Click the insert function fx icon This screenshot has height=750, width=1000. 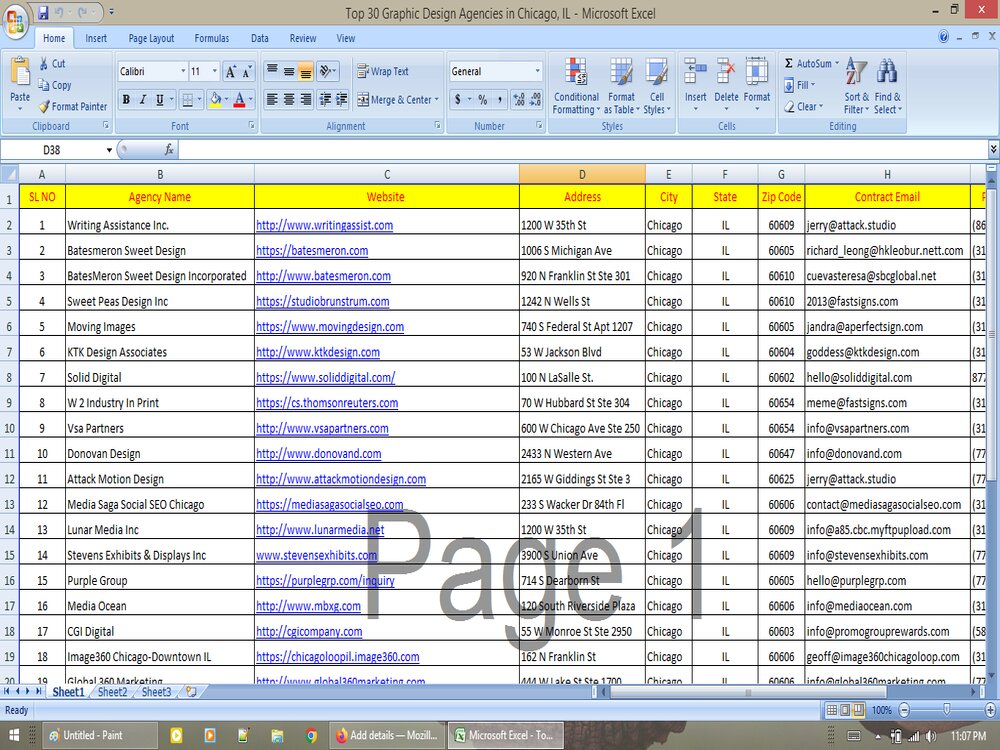coord(169,150)
